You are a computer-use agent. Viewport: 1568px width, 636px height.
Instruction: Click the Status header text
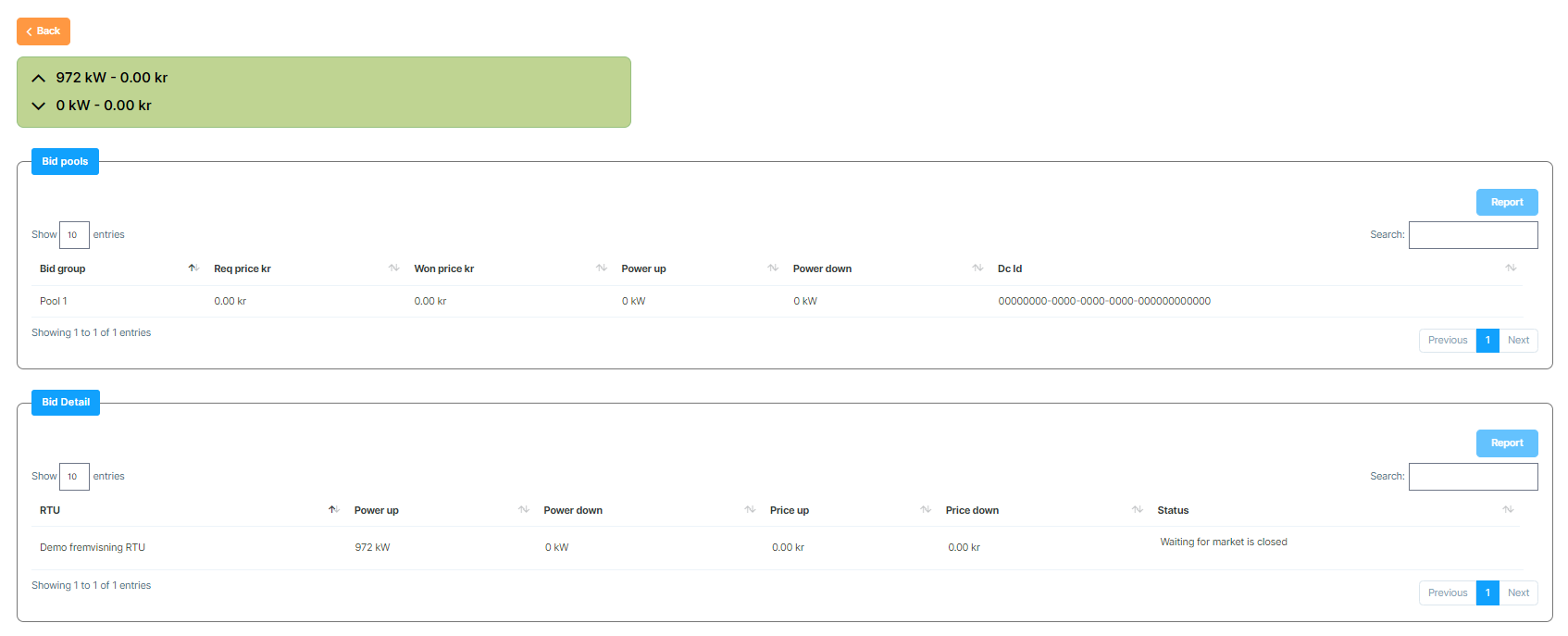(x=1173, y=511)
